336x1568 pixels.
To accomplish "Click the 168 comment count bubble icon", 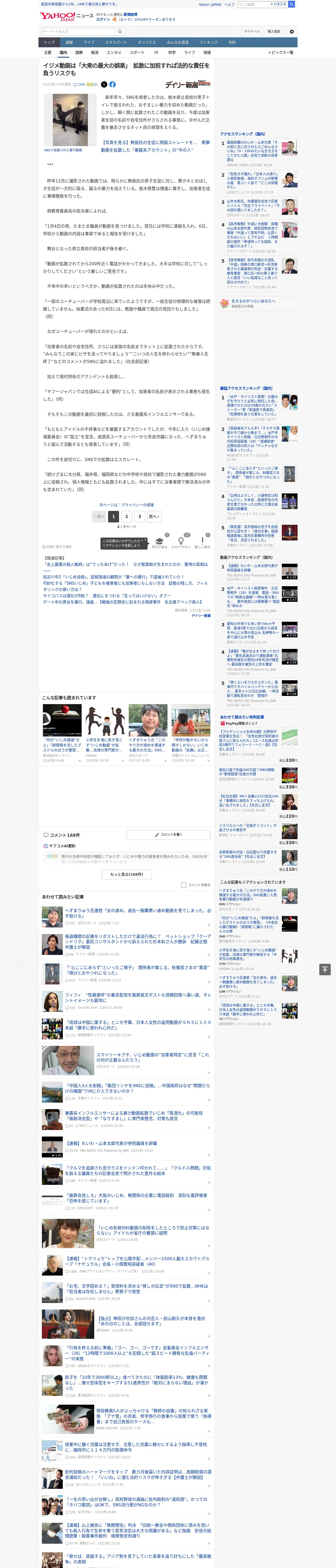I will 80,85.
